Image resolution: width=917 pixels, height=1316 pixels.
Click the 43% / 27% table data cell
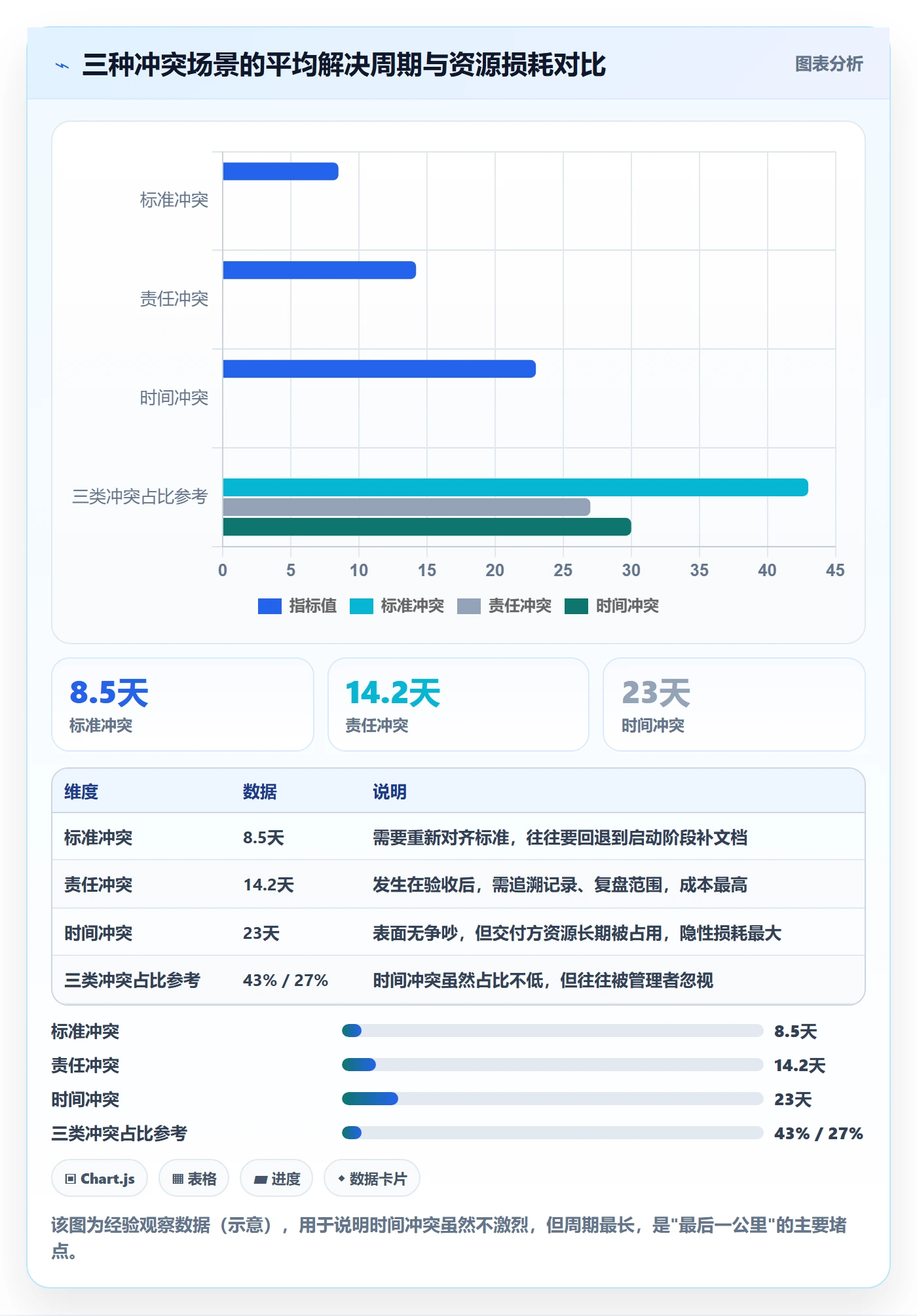[x=286, y=980]
